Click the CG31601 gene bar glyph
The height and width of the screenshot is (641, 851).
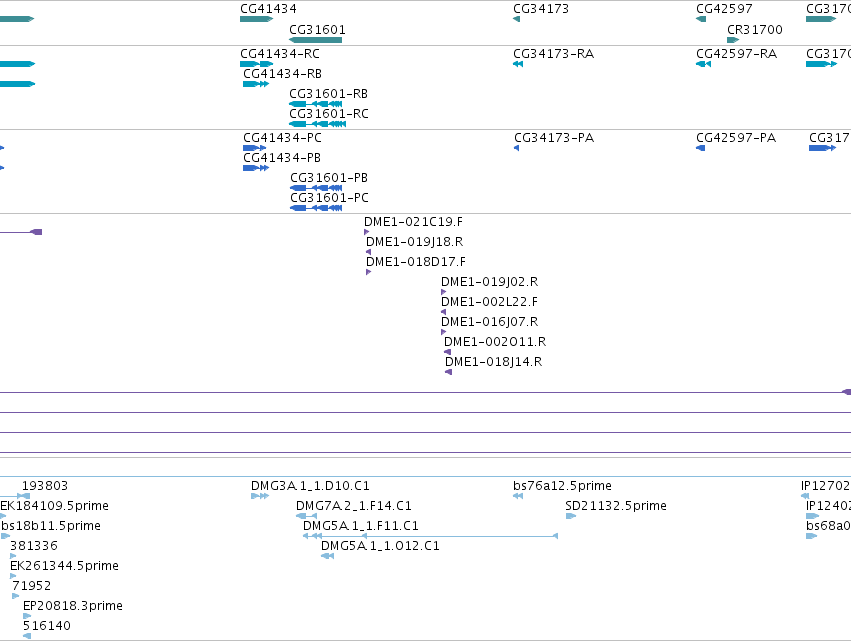315,40
